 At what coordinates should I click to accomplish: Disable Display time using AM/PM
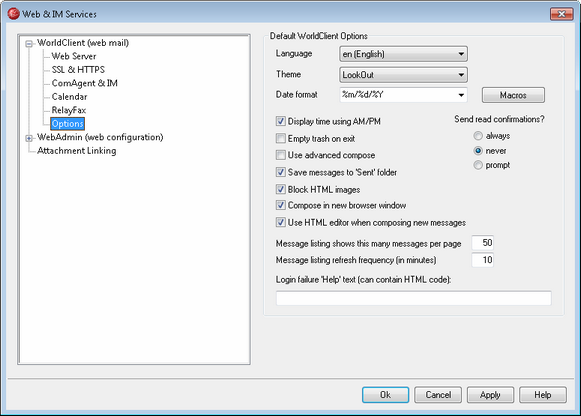pyautogui.click(x=281, y=121)
